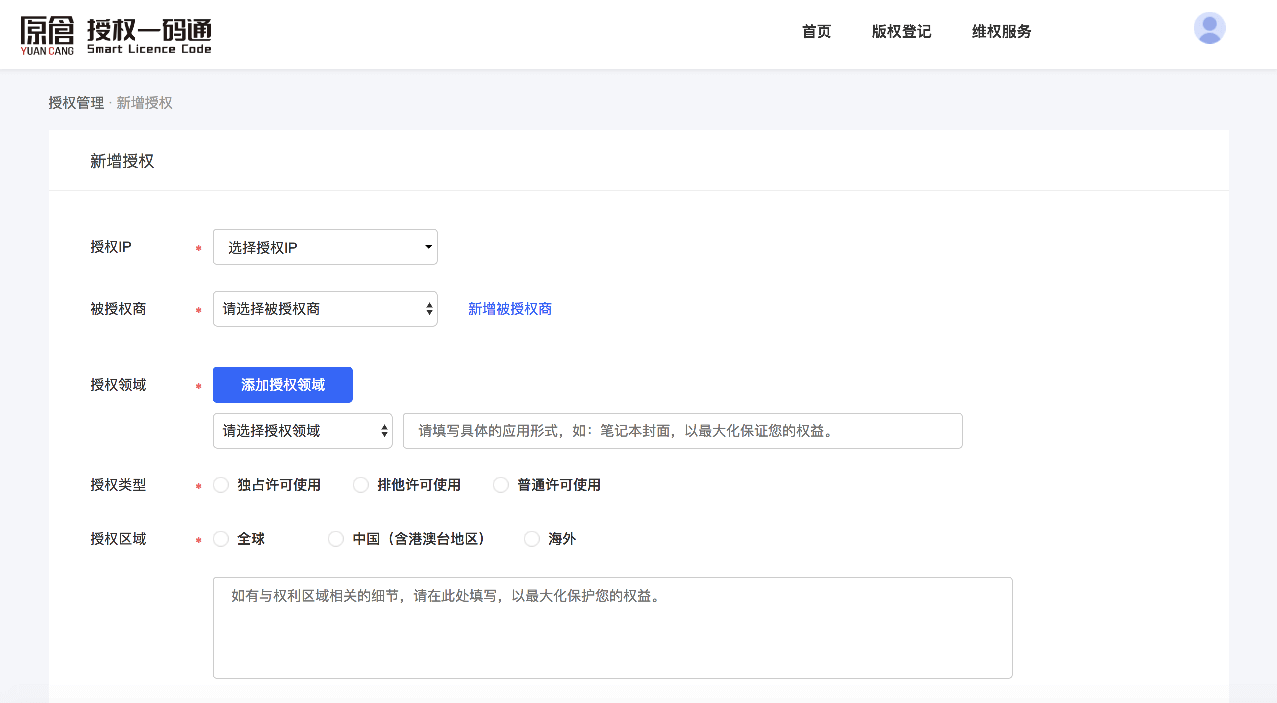The width and height of the screenshot is (1277, 703).
Task: Open the 请选择授权领域 dropdown
Action: click(x=303, y=431)
